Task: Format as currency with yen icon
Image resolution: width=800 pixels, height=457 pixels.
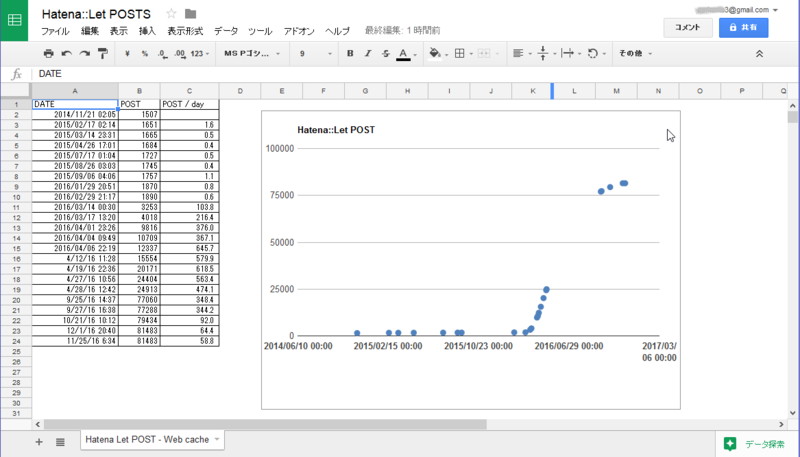Action: (x=127, y=54)
